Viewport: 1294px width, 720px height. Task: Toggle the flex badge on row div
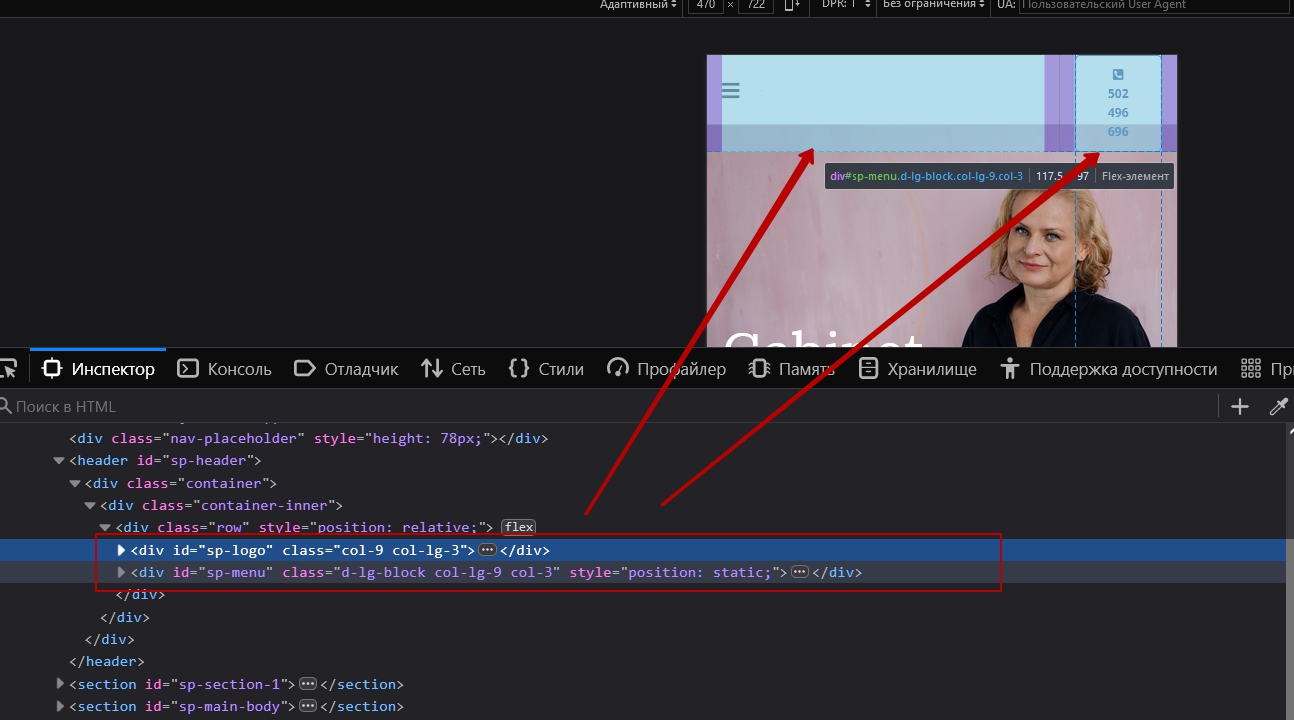(x=518, y=527)
